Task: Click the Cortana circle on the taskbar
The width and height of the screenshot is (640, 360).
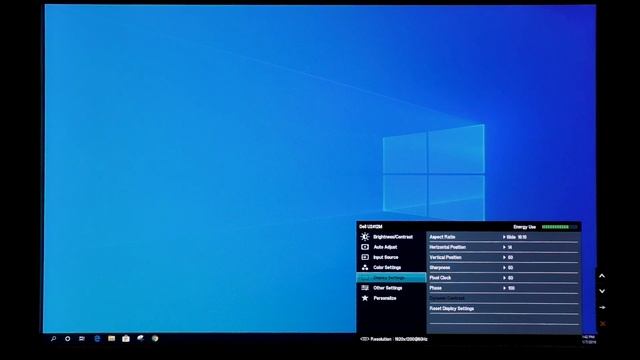Action: [67, 338]
